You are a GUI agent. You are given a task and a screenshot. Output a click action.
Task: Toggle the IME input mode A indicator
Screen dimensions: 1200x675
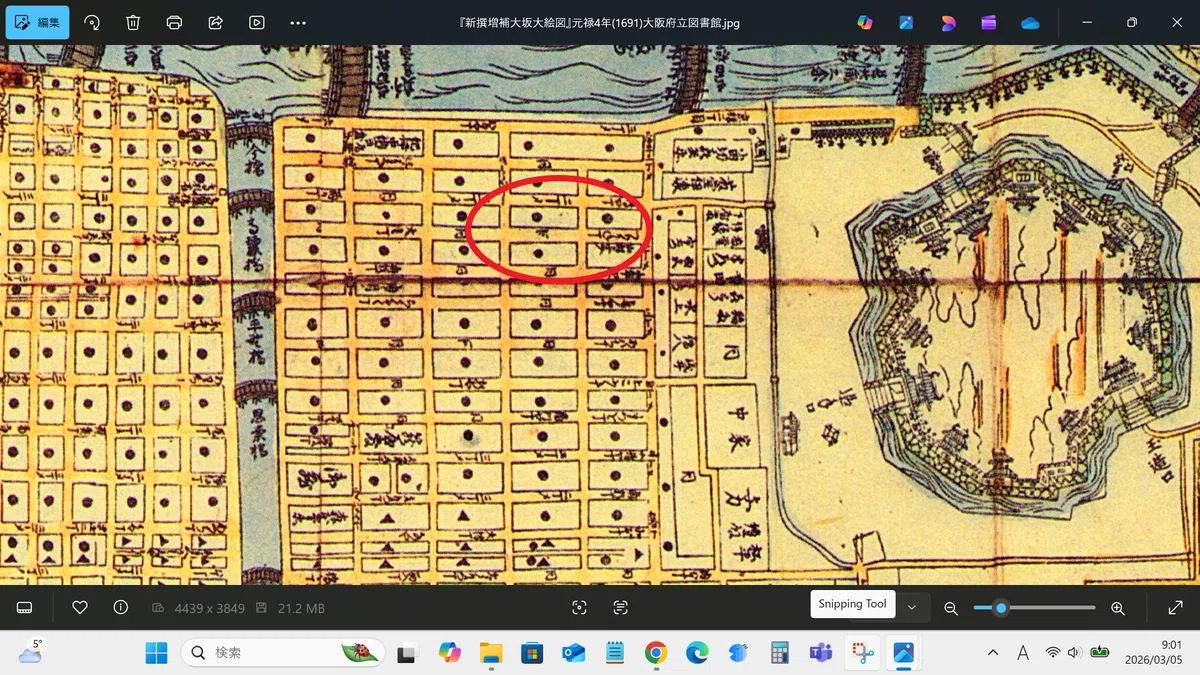1023,653
